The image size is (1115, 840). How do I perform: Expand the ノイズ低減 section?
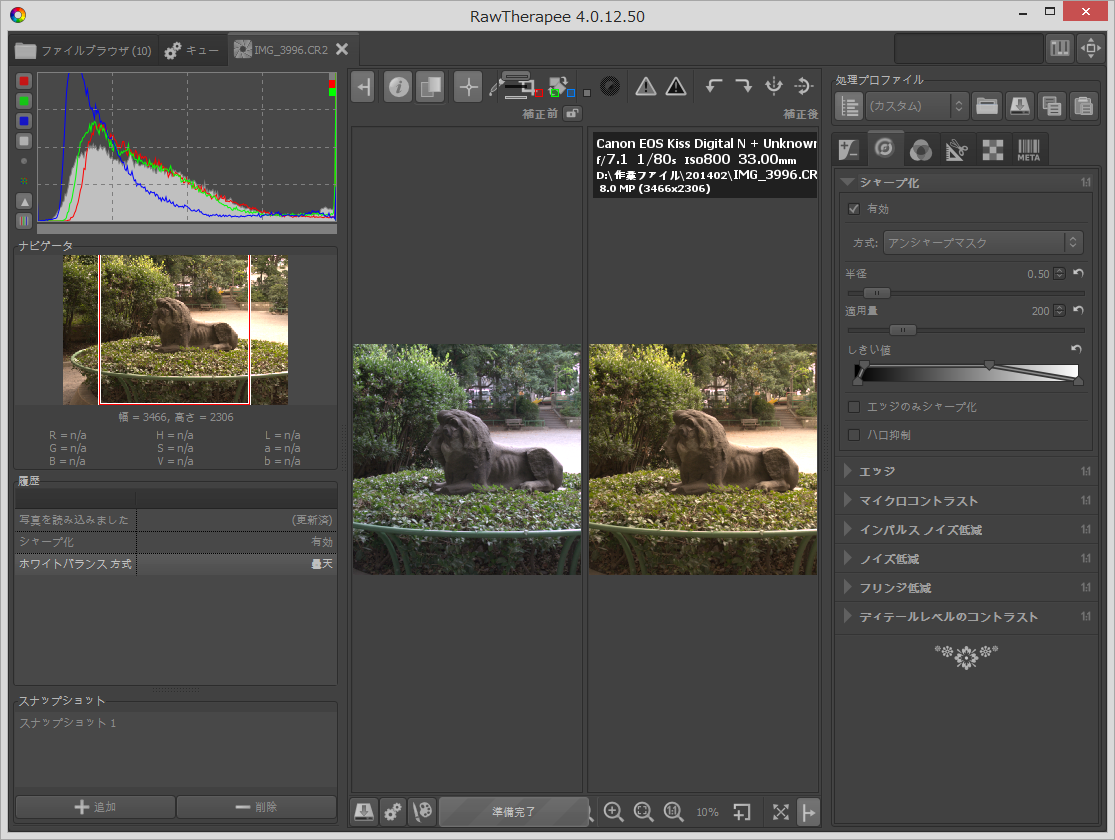[889, 559]
